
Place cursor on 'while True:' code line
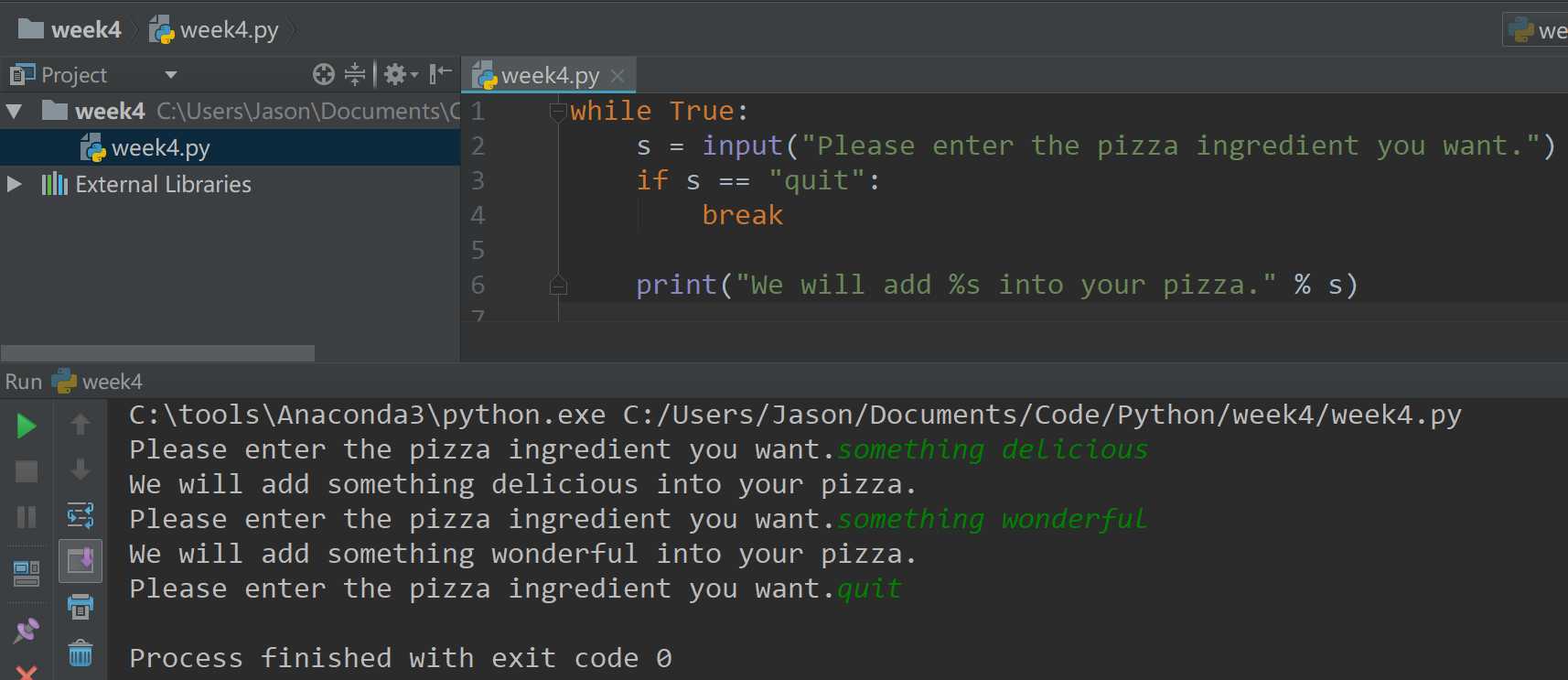pyautogui.click(x=660, y=112)
